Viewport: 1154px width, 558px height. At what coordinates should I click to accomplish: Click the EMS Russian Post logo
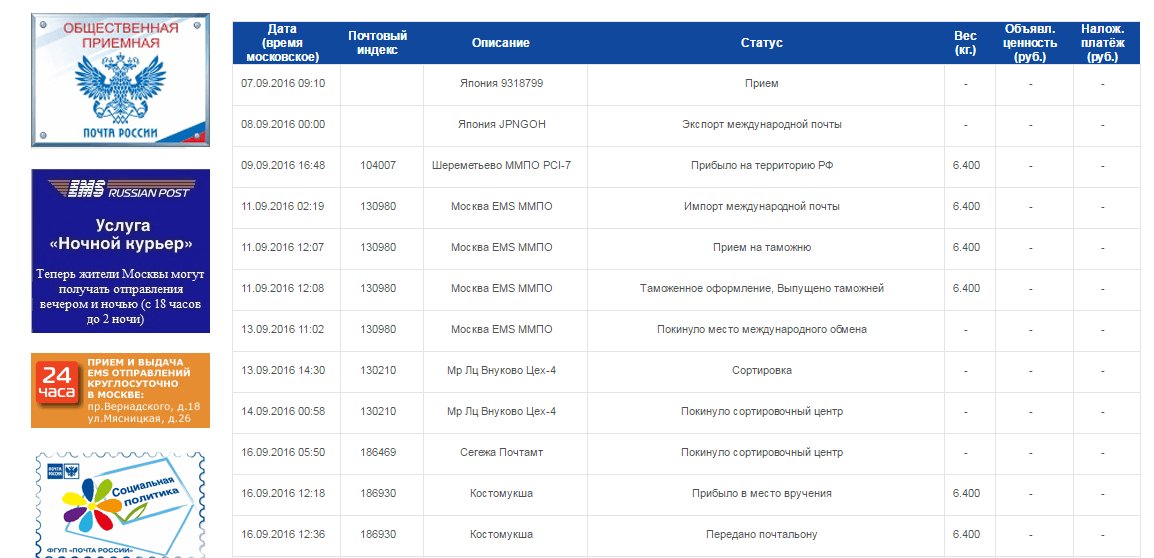tap(120, 189)
